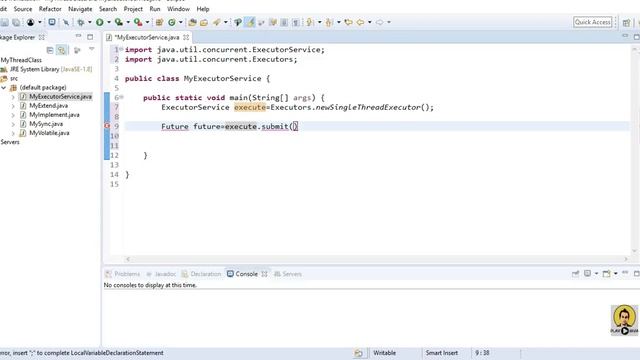Open the Run menu

point(155,9)
